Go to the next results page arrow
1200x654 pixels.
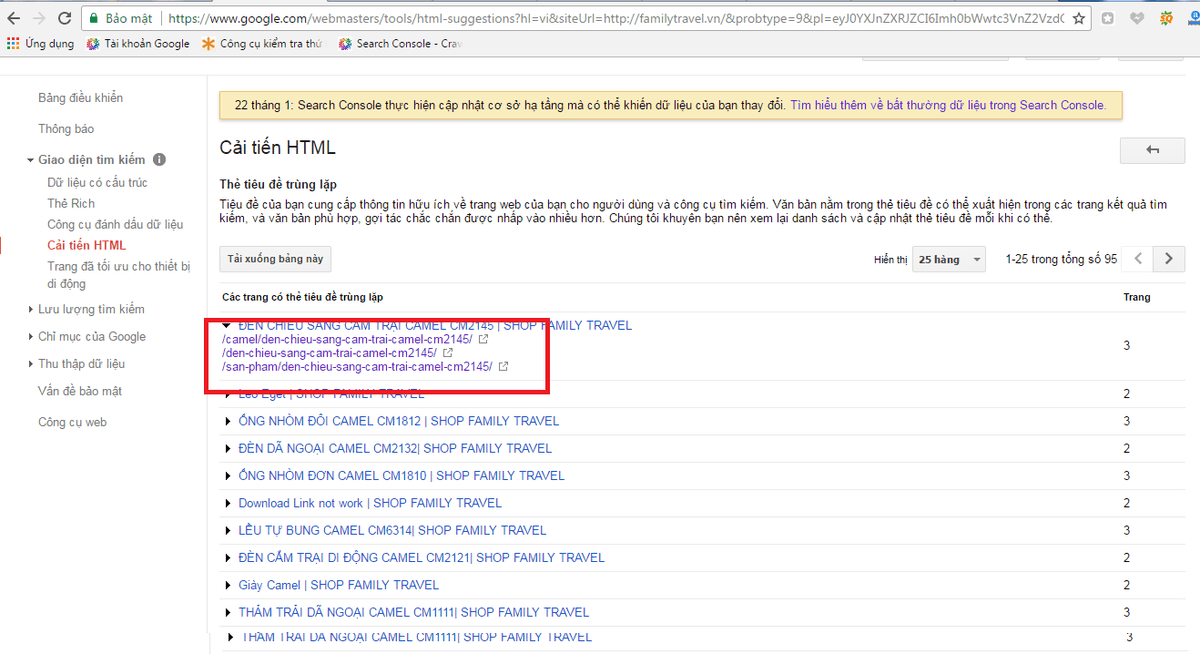click(1169, 259)
